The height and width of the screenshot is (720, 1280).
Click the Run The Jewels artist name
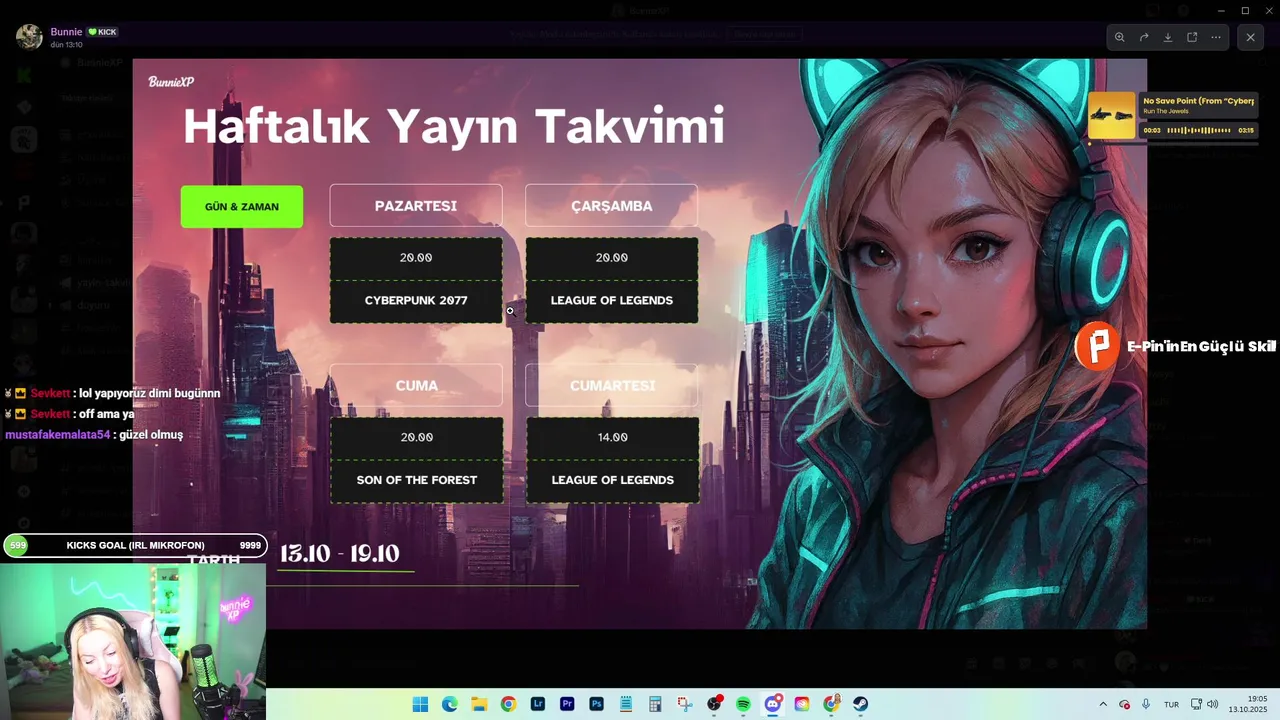[1166, 111]
